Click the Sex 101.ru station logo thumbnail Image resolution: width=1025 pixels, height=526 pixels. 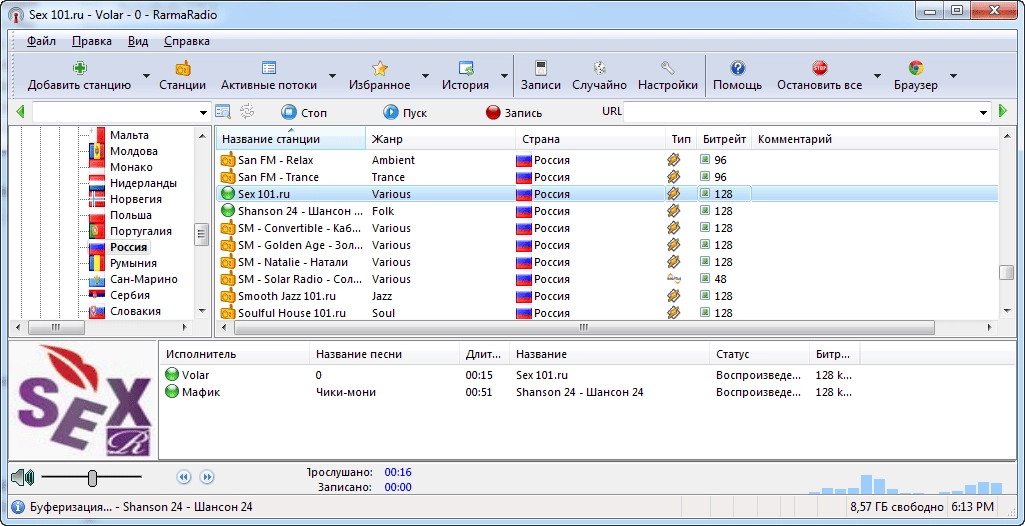point(84,400)
